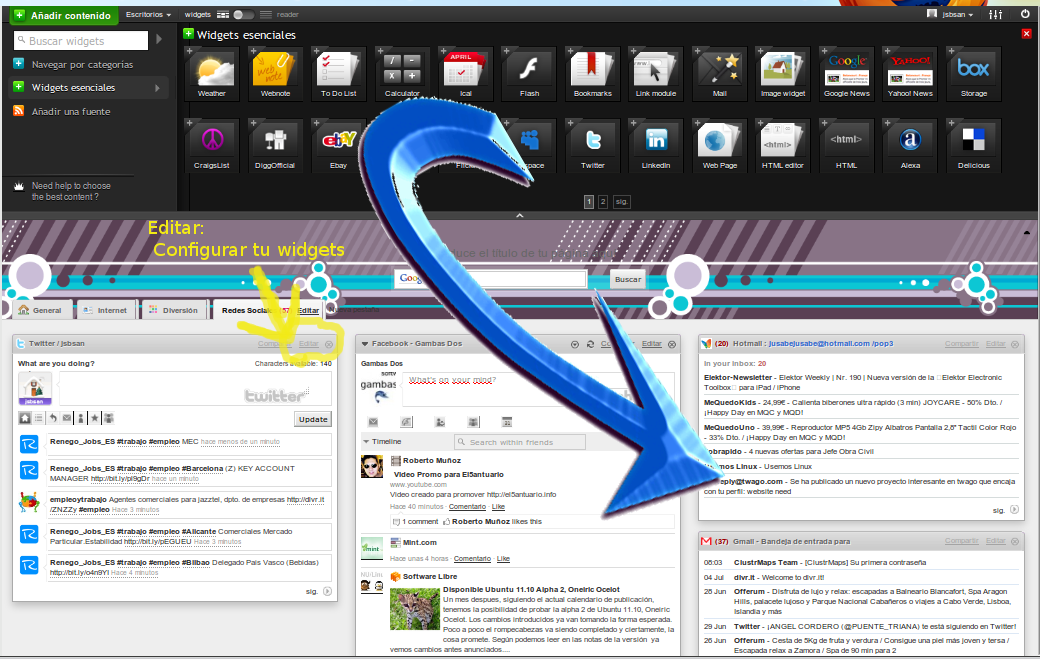Add the Weather widget

(212, 74)
